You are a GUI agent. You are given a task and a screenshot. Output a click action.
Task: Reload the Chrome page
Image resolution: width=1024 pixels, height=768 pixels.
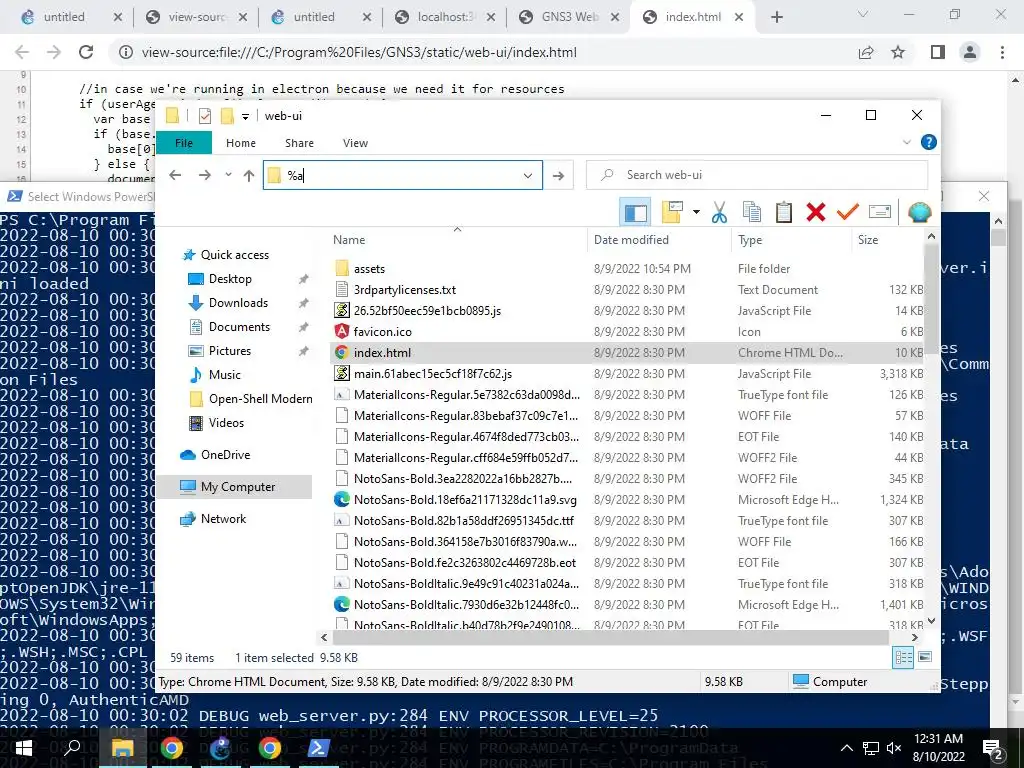point(86,52)
